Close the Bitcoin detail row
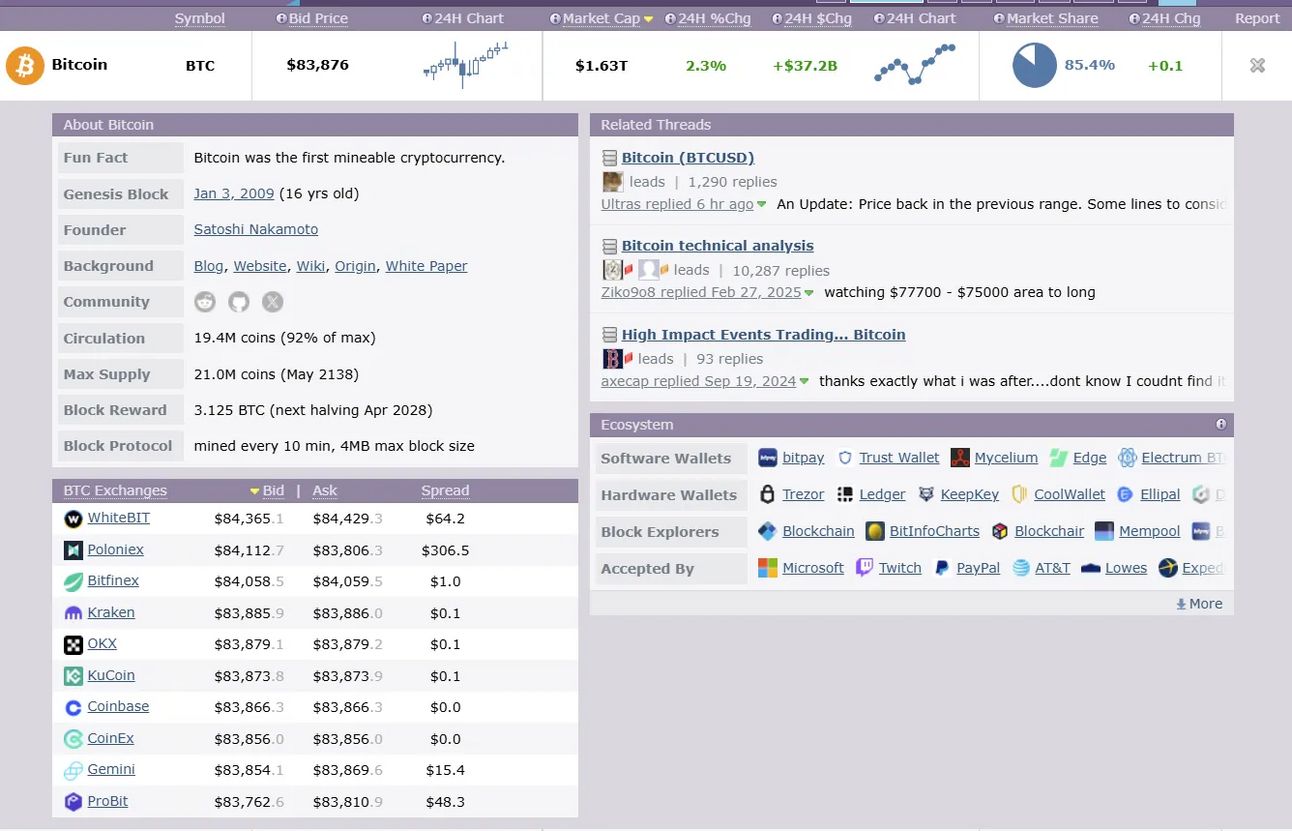Image resolution: width=1292 pixels, height=831 pixels. 1257,65
